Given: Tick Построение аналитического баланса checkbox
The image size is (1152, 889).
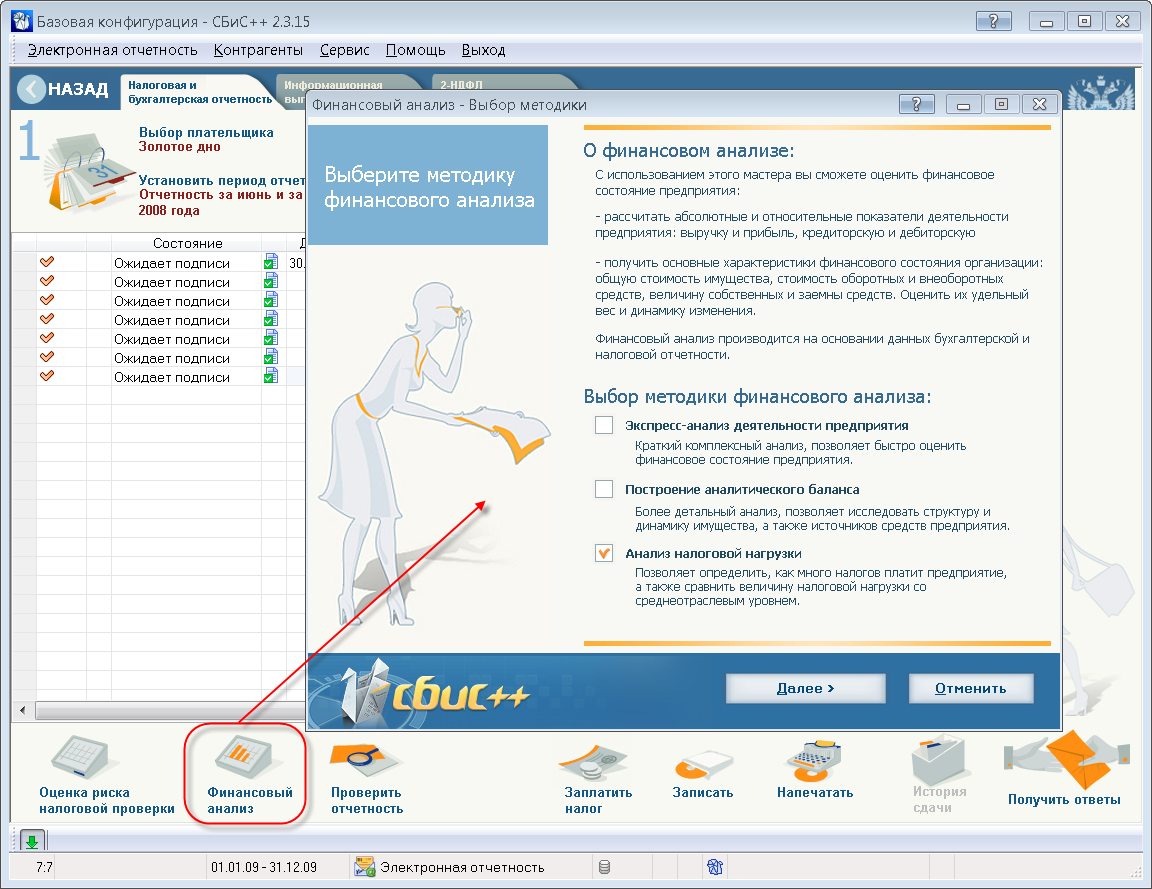Looking at the screenshot, I should coord(604,489).
